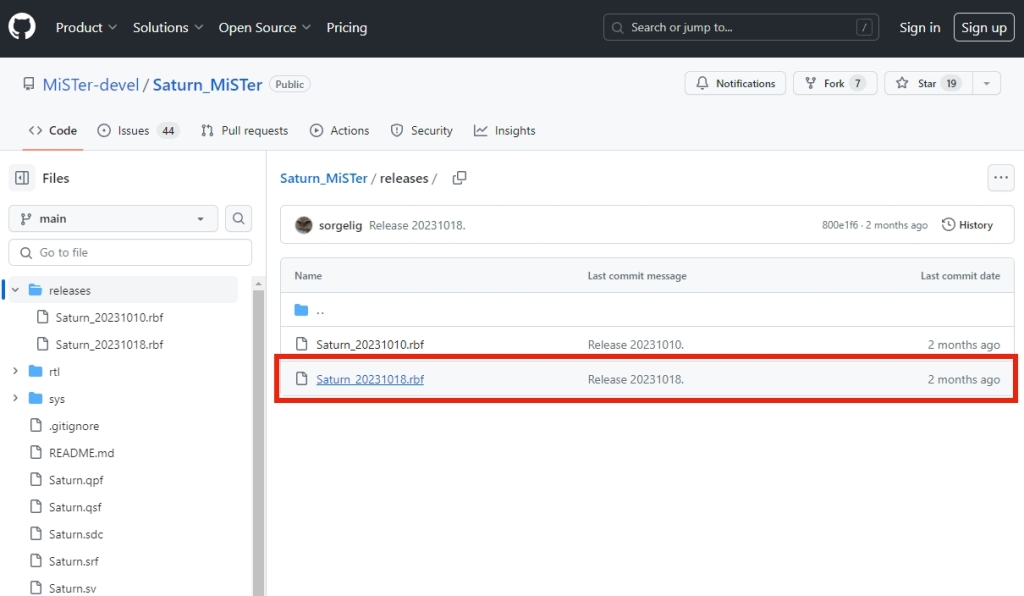The image size is (1024, 596).
Task: Click sorgelig's avatar thumbnail
Action: pyautogui.click(x=304, y=225)
